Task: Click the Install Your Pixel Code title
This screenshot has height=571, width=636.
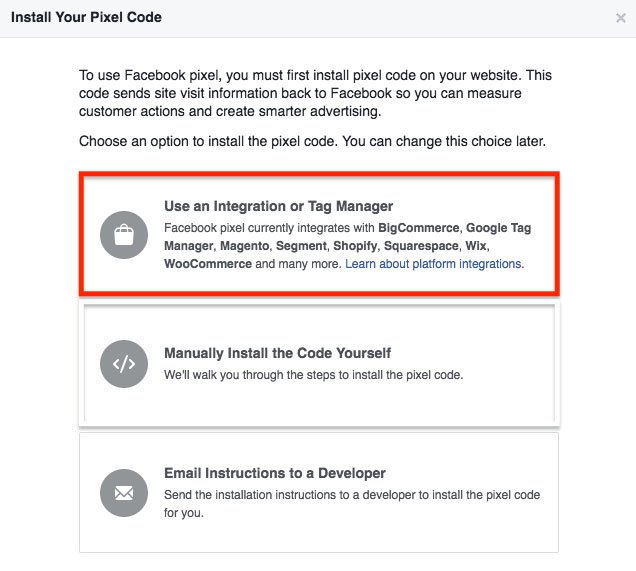Action: coord(86,17)
